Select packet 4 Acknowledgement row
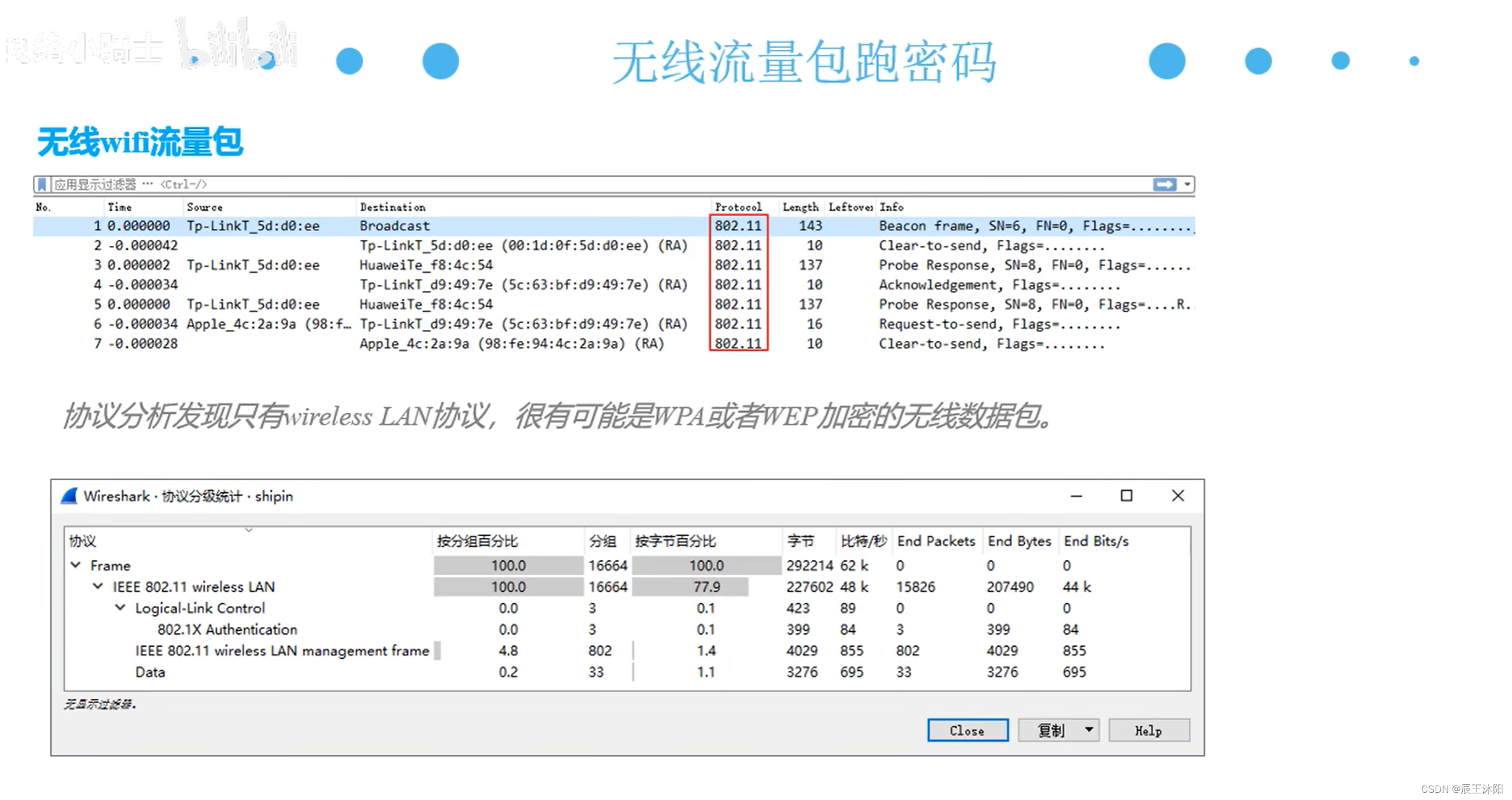 [614, 285]
